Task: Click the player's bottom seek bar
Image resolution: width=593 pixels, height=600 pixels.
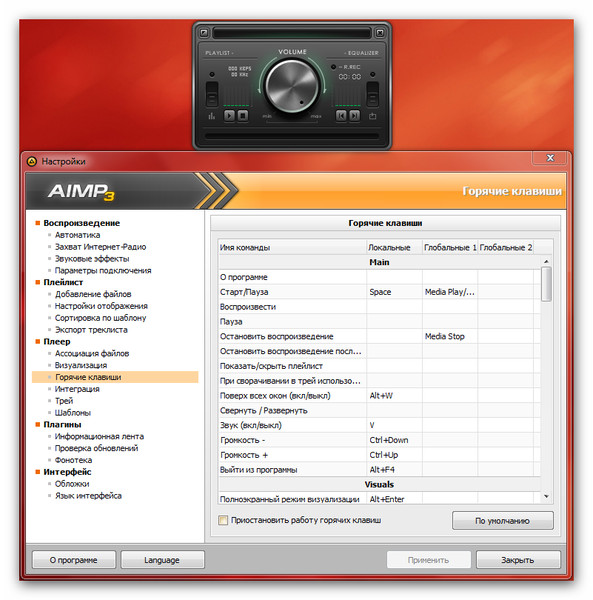Action: click(x=292, y=135)
